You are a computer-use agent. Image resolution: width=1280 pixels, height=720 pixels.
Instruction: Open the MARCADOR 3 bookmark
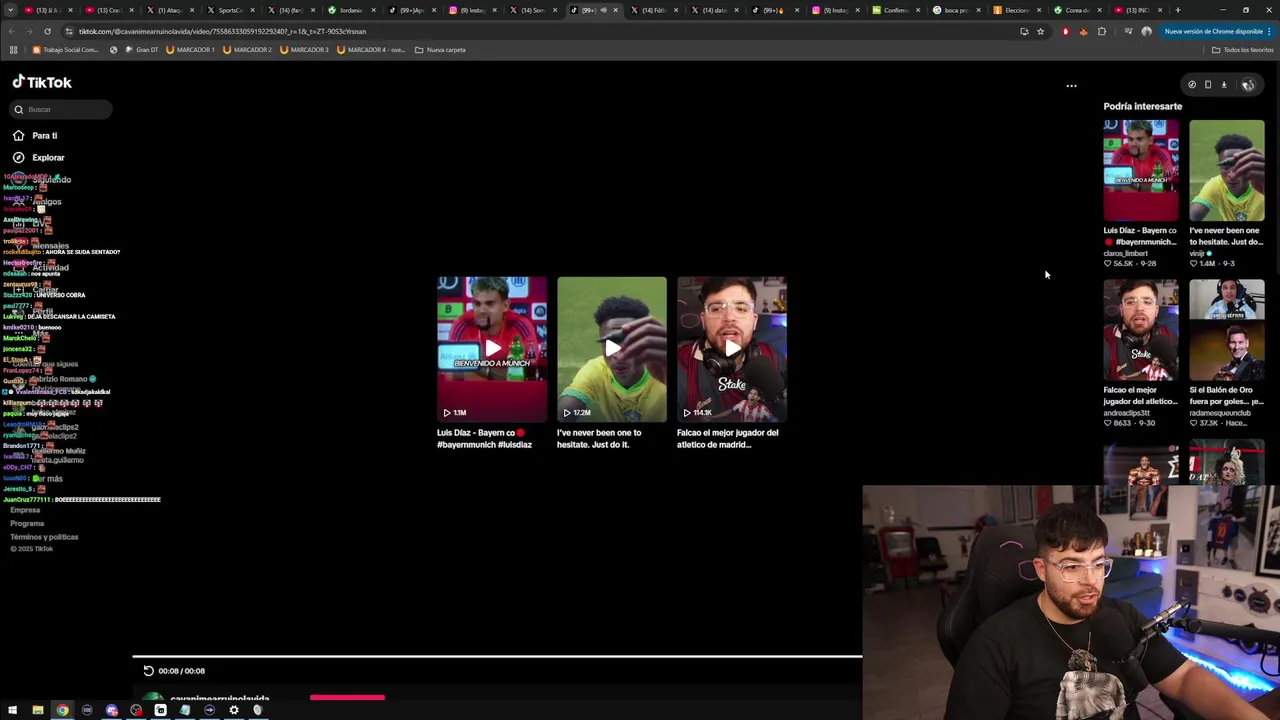304,49
